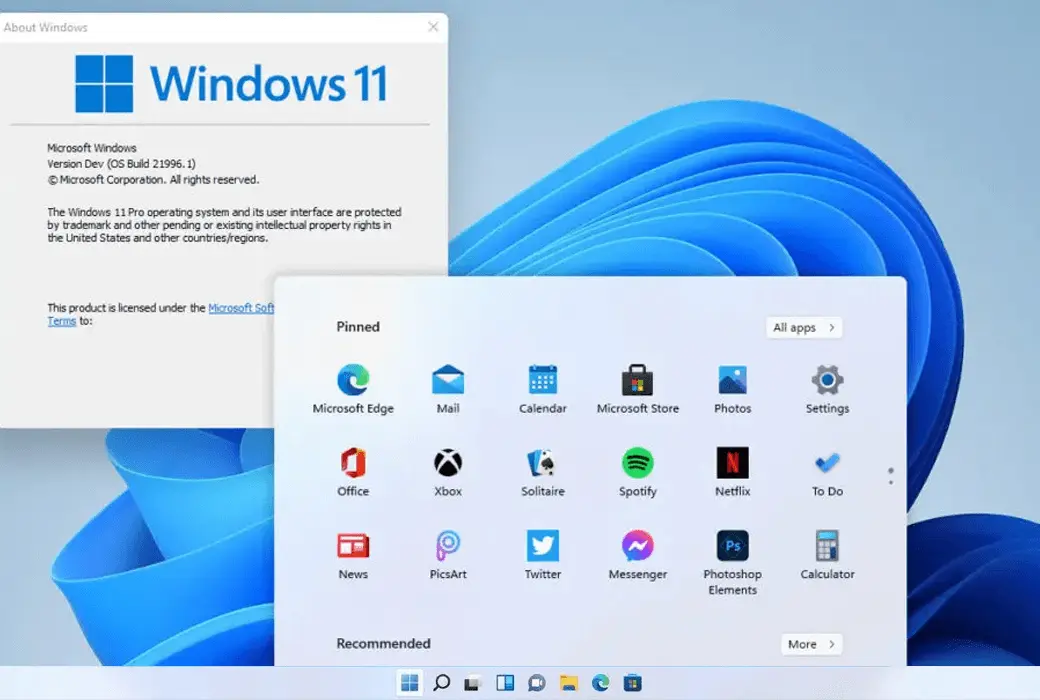Show More recommended items

811,644
